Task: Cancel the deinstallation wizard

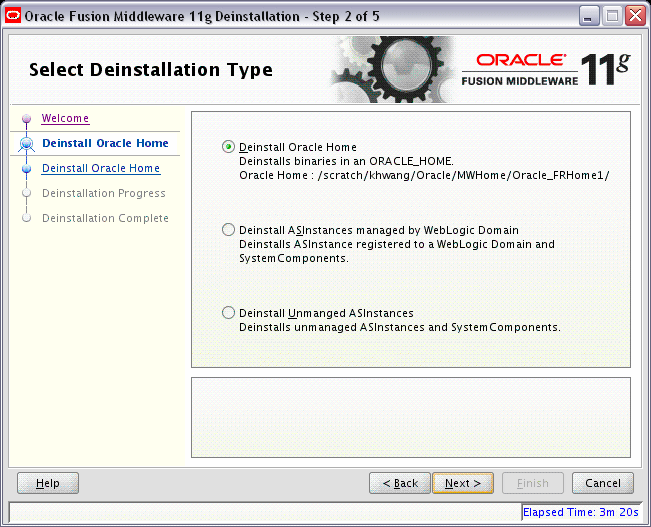Action: click(x=603, y=483)
